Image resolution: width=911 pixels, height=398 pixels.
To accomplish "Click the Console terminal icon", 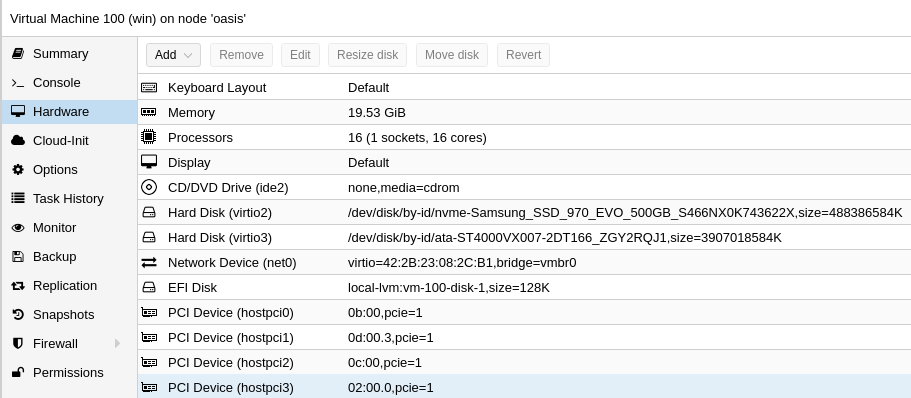I will (x=18, y=83).
